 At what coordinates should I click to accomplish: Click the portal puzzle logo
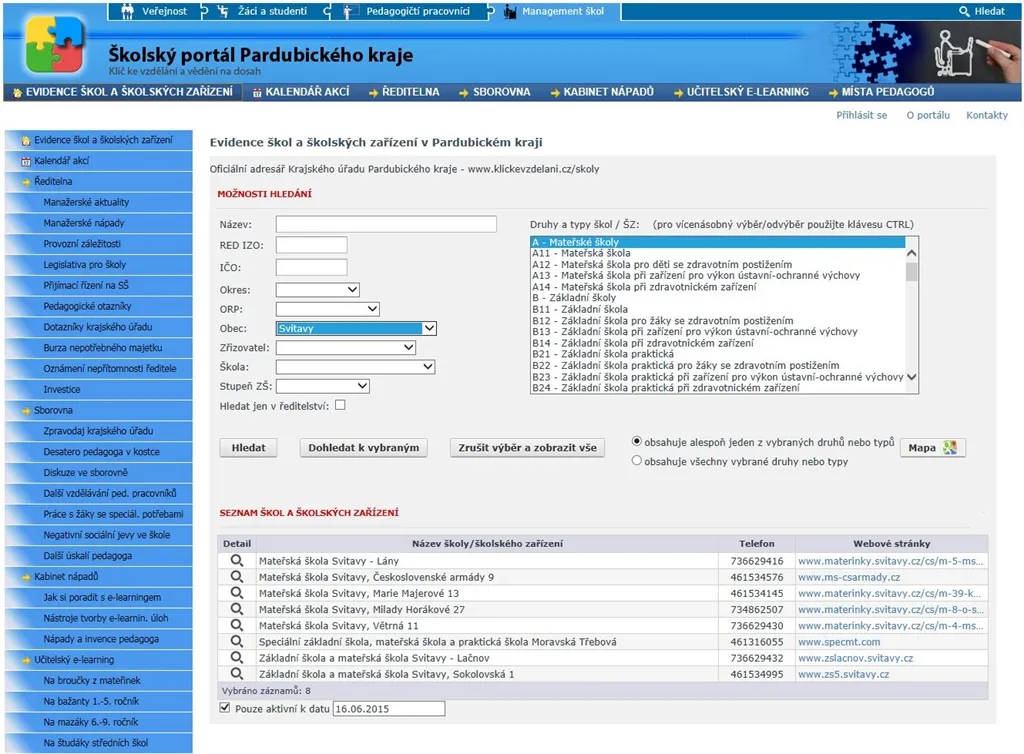click(55, 44)
